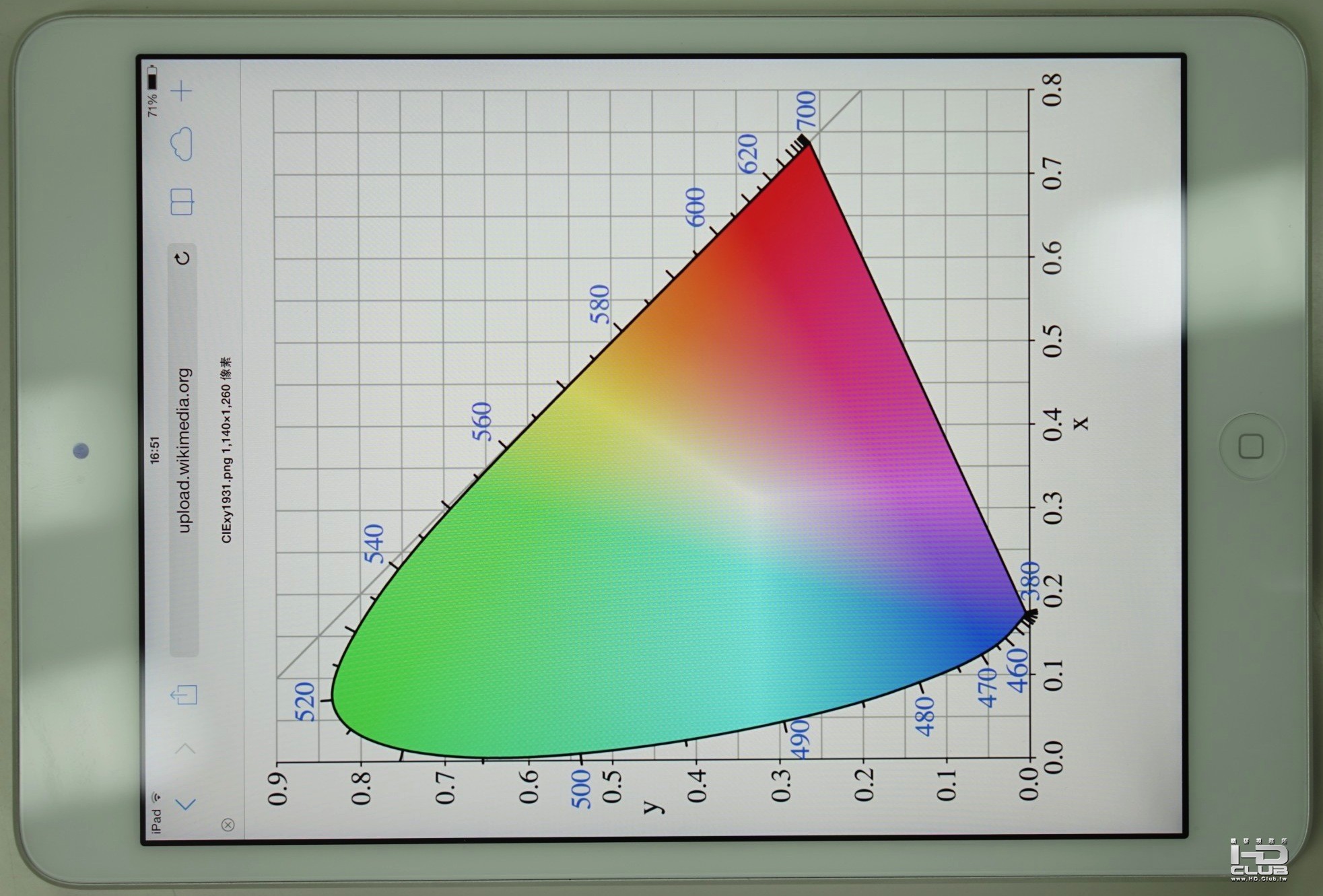
Task: Tap the Safari back arrow
Action: (x=185, y=804)
